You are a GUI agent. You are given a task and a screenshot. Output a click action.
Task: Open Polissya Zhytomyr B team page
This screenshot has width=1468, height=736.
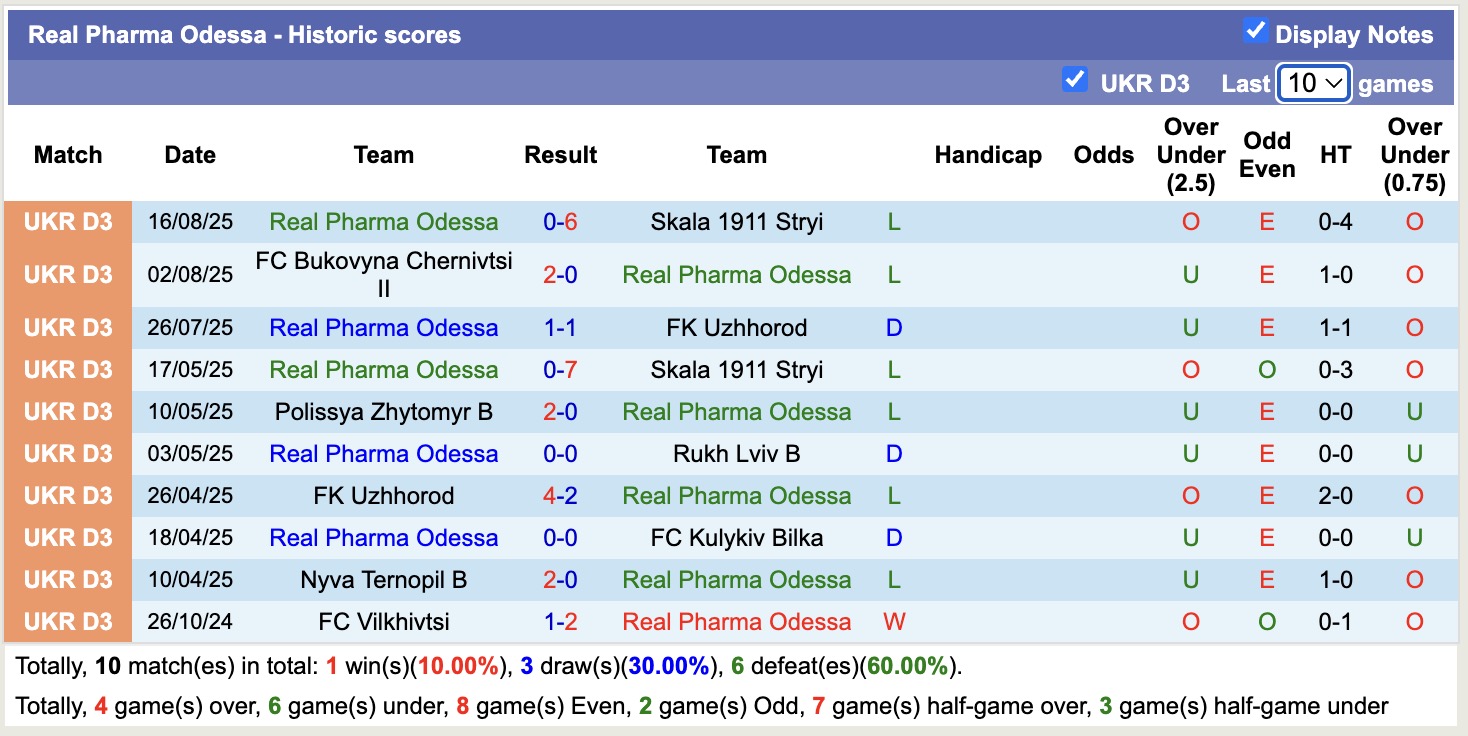(x=383, y=412)
